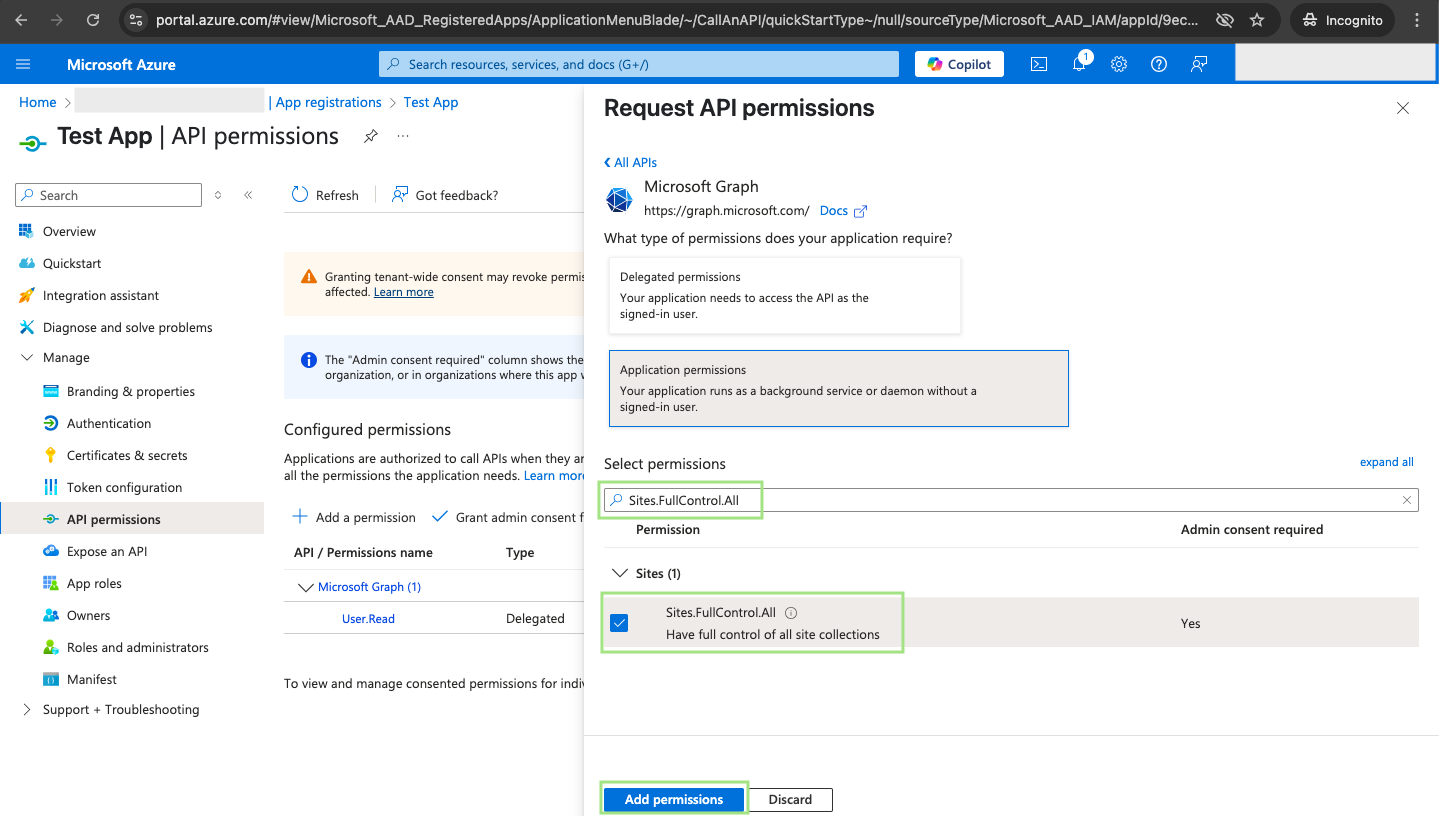Collapse the Sites (1) permission group
This screenshot has width=1439, height=816.
point(619,573)
